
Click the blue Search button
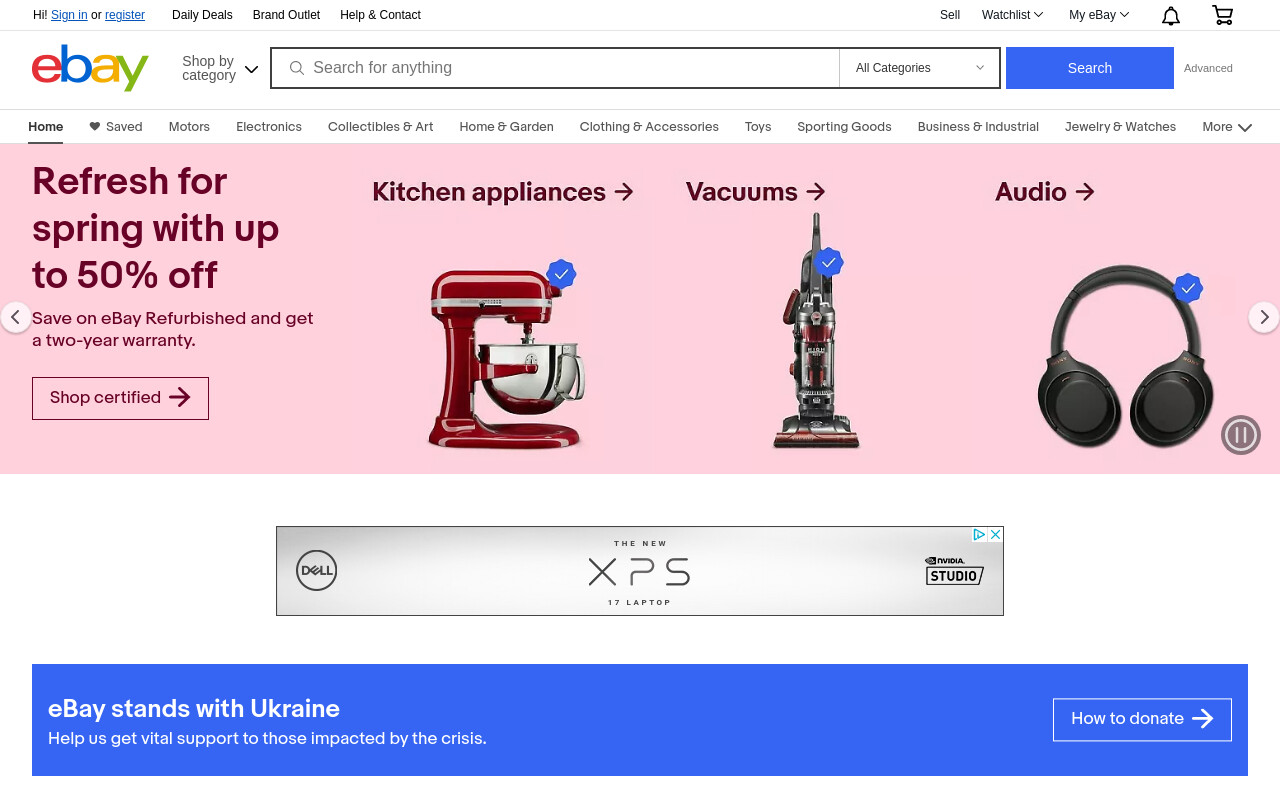click(x=1090, y=68)
